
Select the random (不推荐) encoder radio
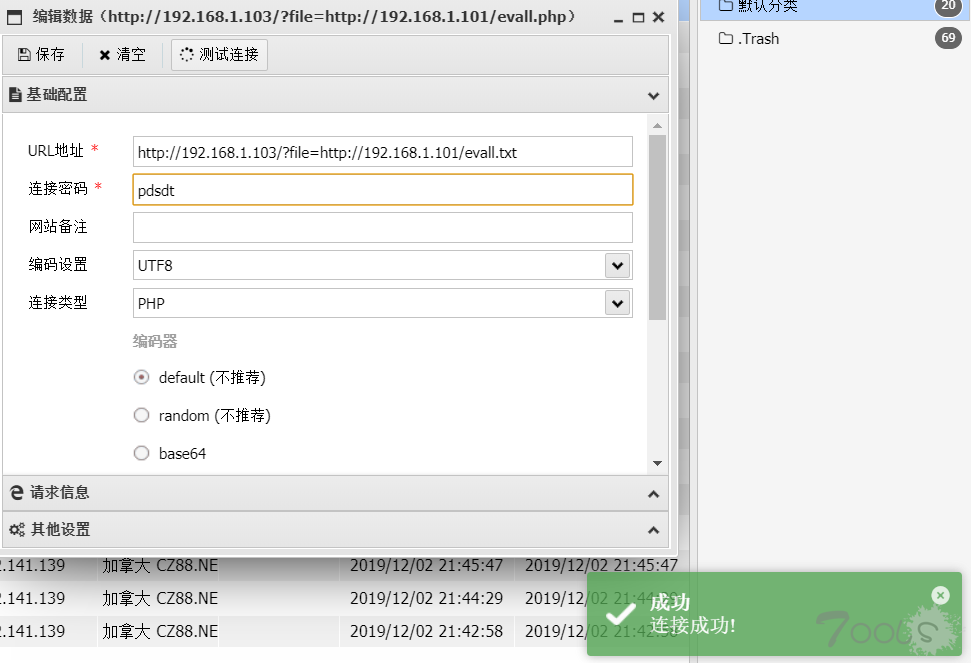141,415
